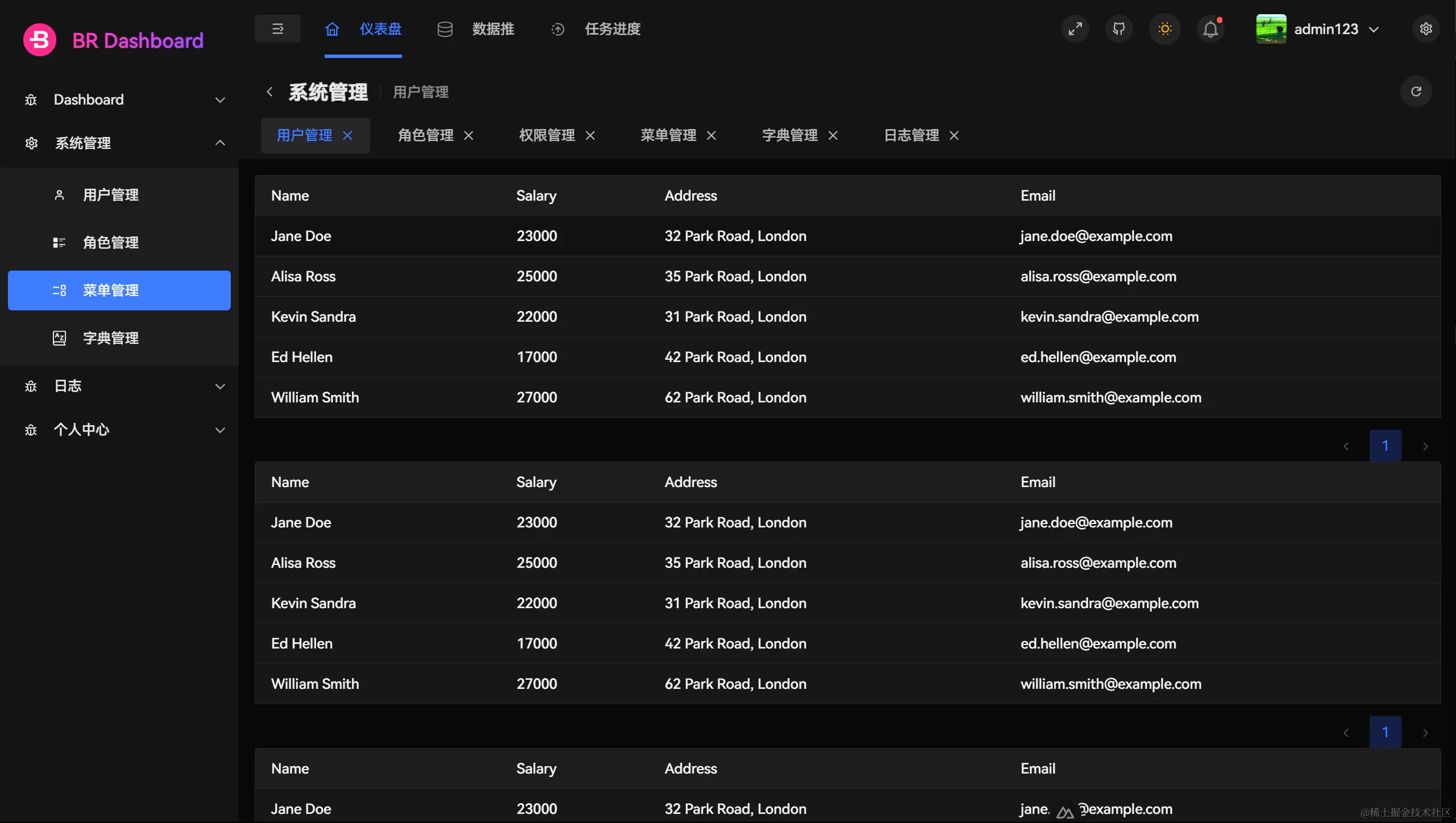Go to previous page of the first table
The image size is (1456, 823).
tap(1346, 446)
